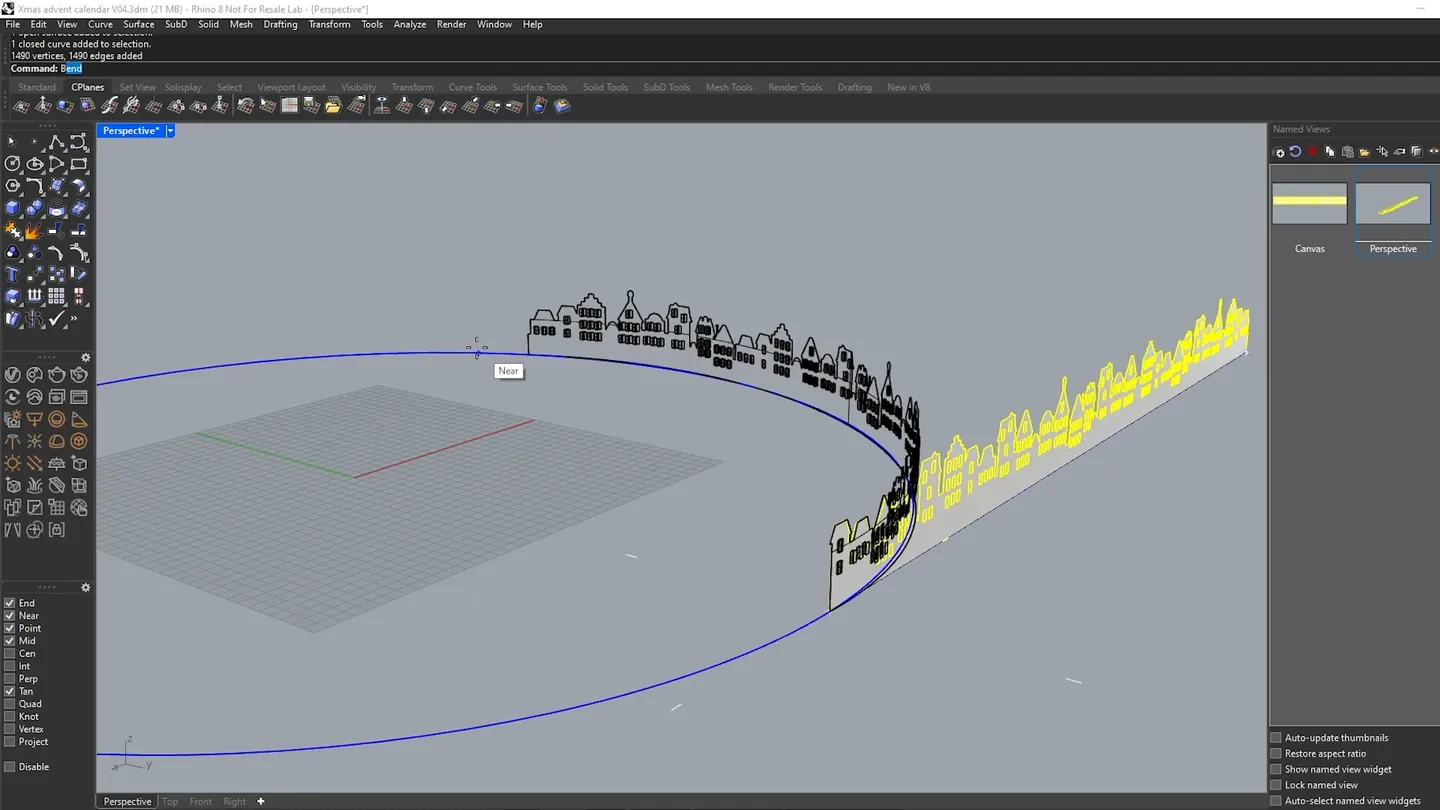Open the Transform menu
Viewport: 1440px width, 810px height.
point(328,24)
